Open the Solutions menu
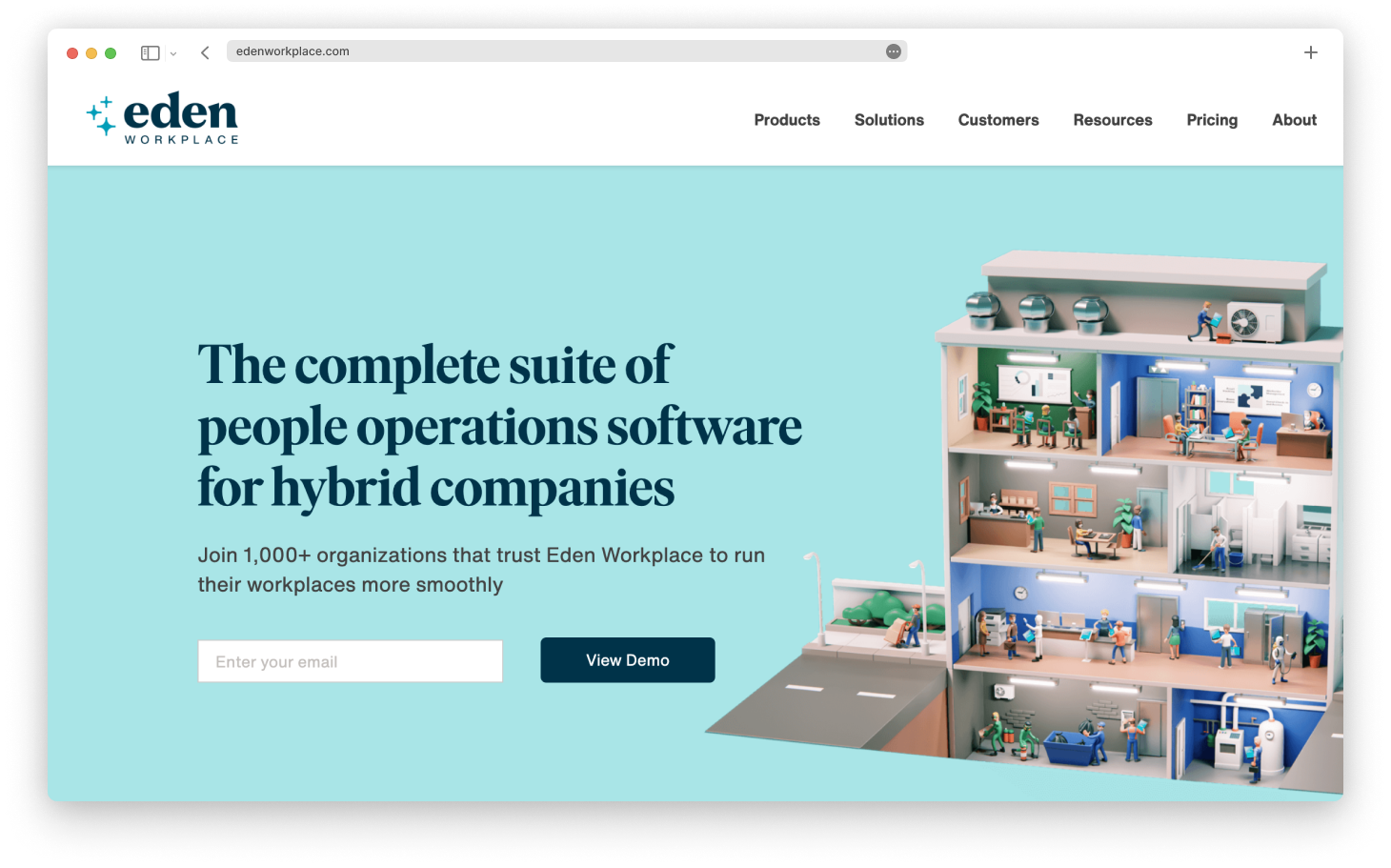Viewport: 1391px width, 868px height. [x=889, y=120]
